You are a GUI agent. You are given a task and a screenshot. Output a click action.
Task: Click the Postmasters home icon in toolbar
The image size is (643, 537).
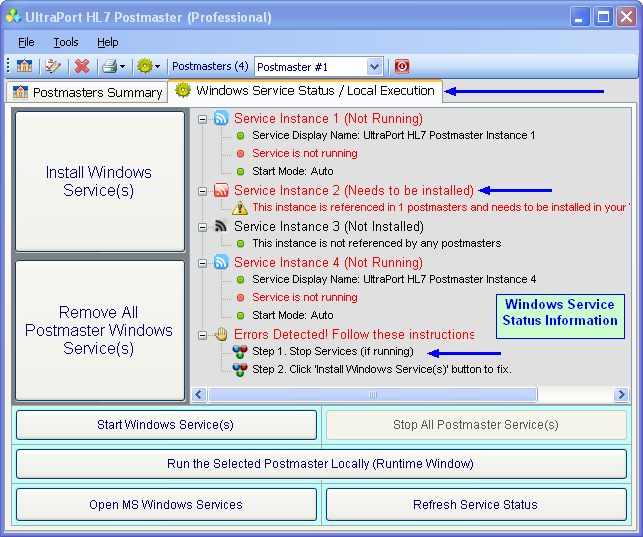tap(25, 66)
